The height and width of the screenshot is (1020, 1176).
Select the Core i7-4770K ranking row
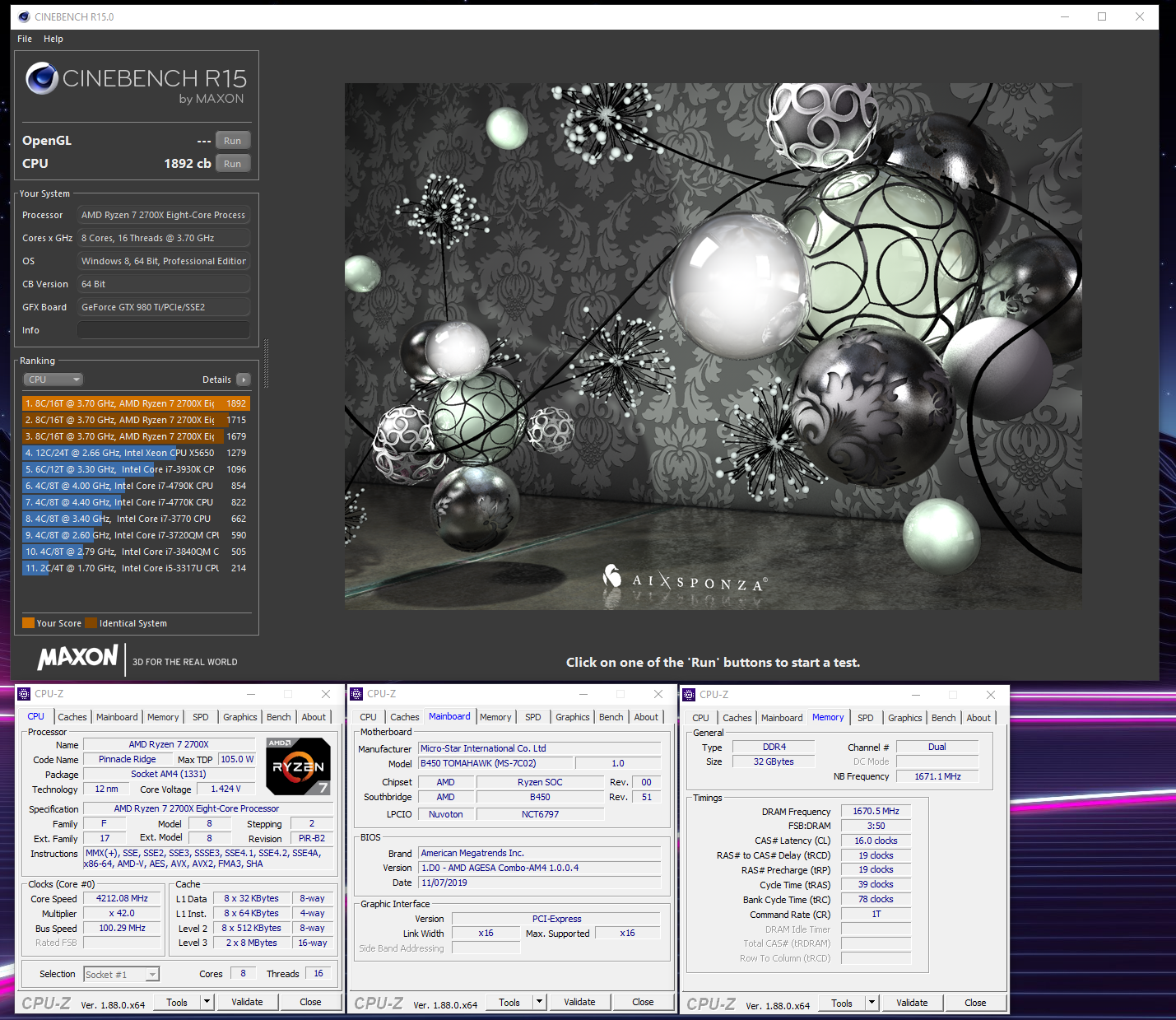tap(136, 502)
